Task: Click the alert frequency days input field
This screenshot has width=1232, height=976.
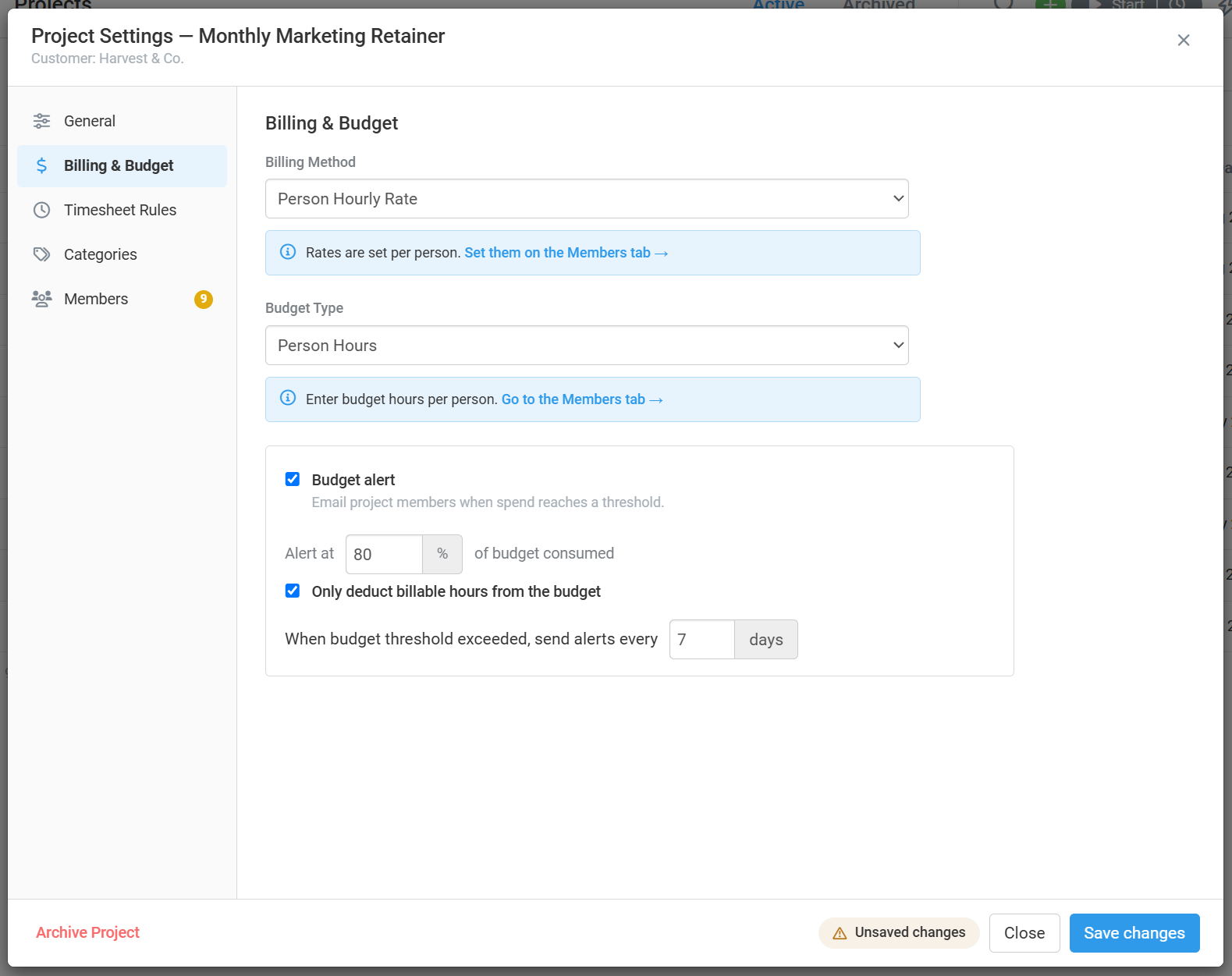Action: pyautogui.click(x=701, y=640)
